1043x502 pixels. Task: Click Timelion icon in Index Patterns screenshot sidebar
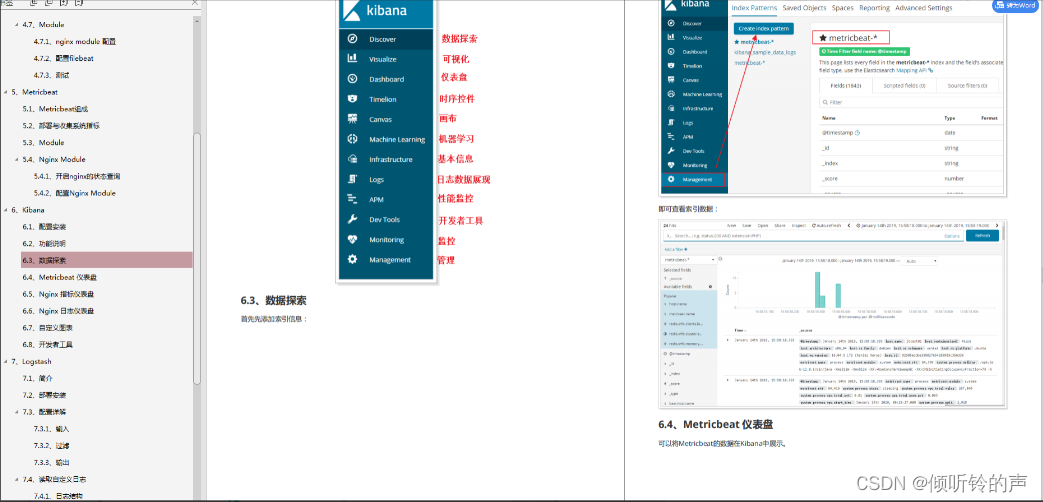coord(670,66)
